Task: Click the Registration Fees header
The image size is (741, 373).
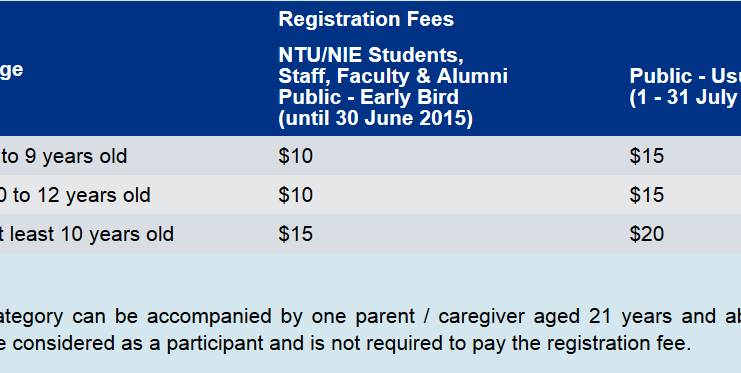Action: pyautogui.click(x=366, y=19)
